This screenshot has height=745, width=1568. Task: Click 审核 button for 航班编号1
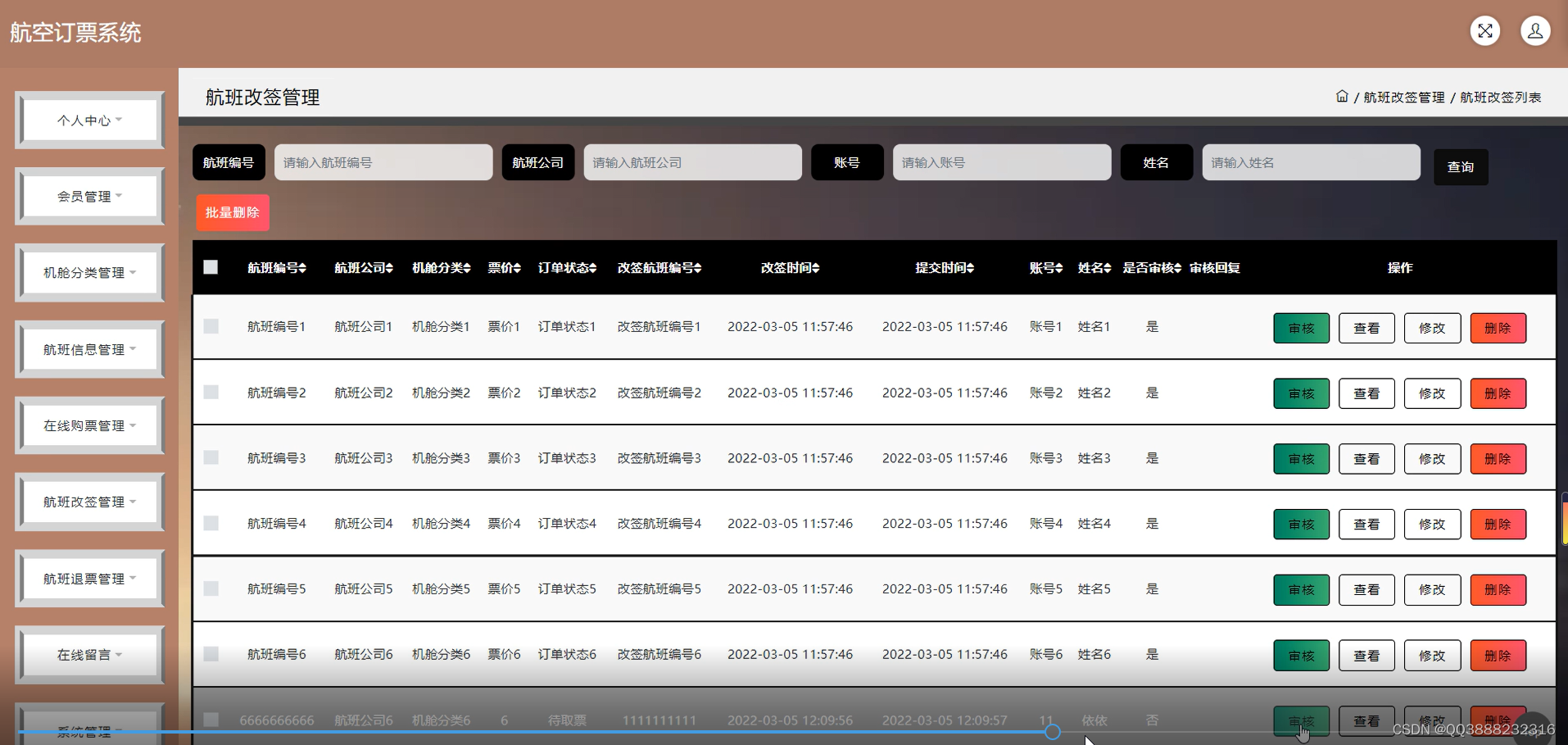1301,328
